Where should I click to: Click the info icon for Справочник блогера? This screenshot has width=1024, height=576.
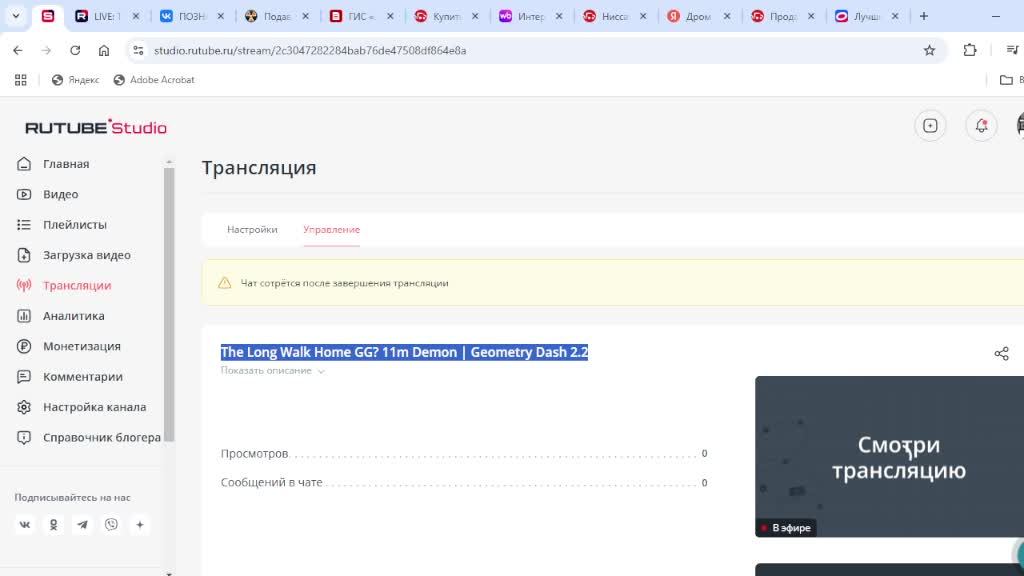[24, 438]
